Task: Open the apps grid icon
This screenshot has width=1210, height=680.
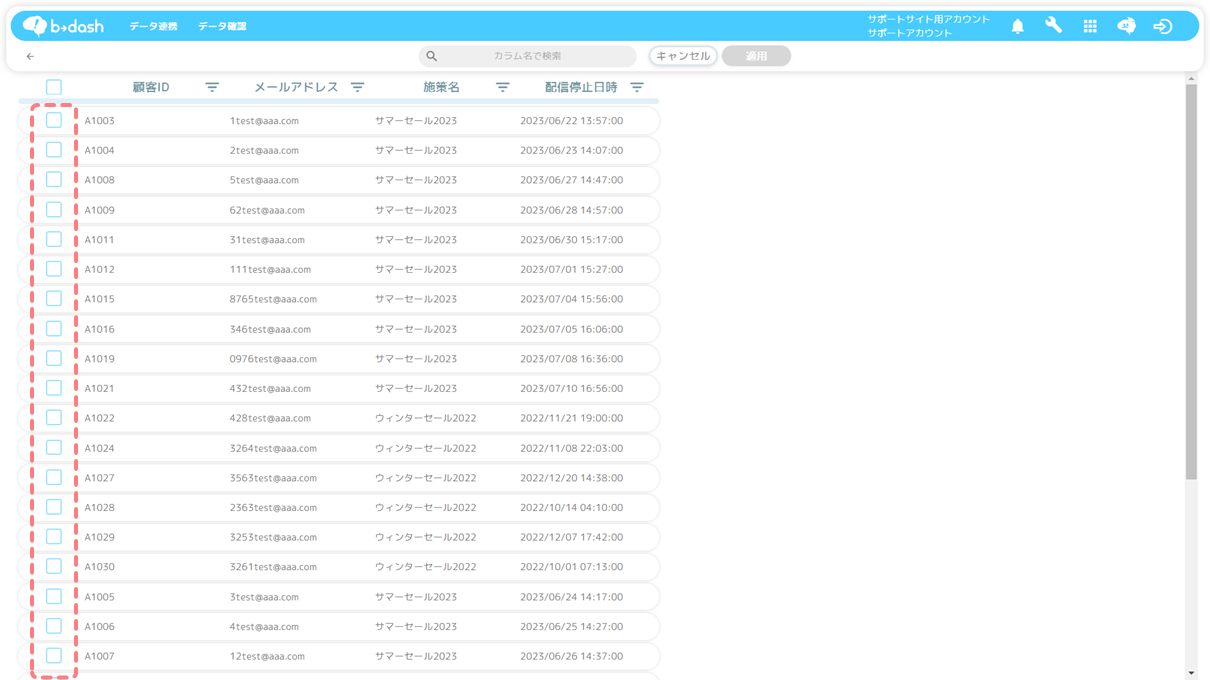Action: [x=1090, y=27]
